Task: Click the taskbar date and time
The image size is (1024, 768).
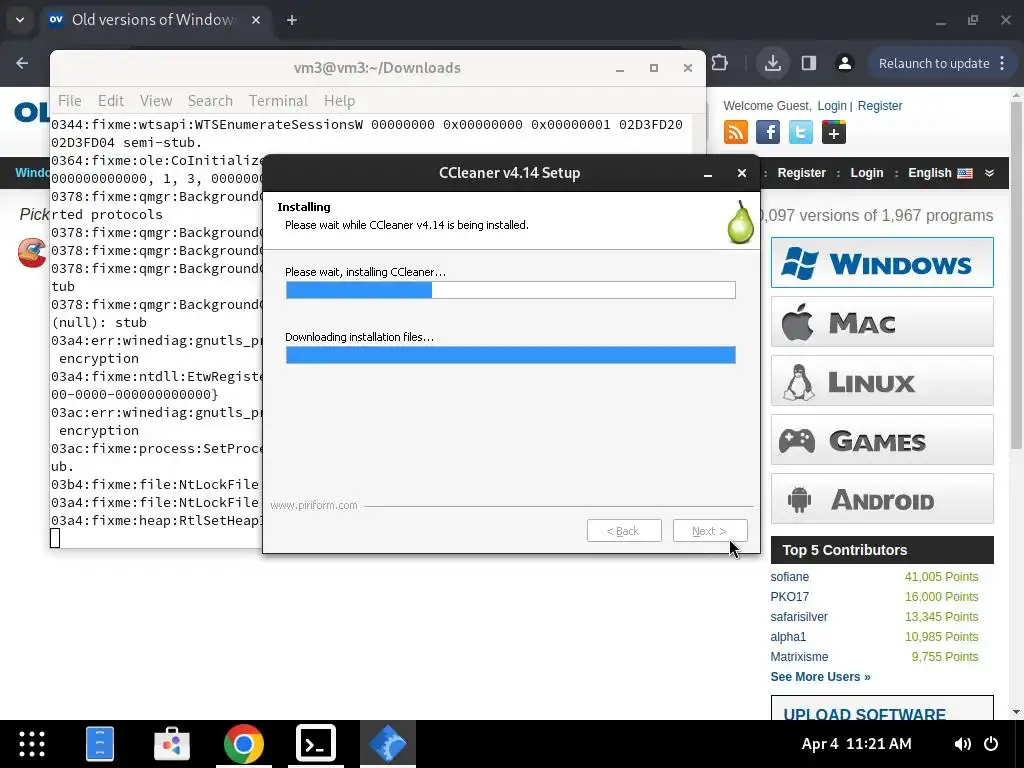Action: [x=856, y=744]
